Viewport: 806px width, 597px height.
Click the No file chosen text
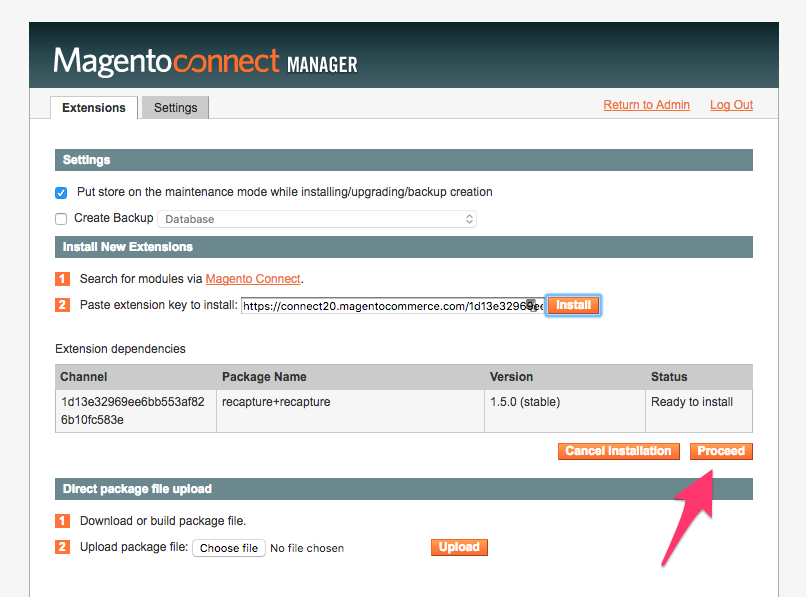click(307, 548)
